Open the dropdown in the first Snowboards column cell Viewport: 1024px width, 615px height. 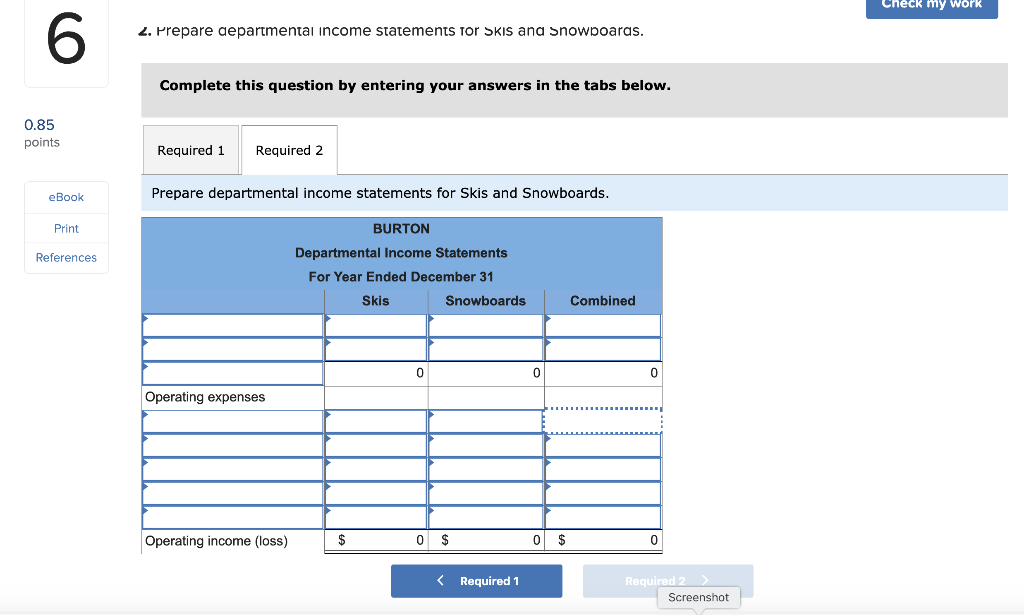point(486,324)
